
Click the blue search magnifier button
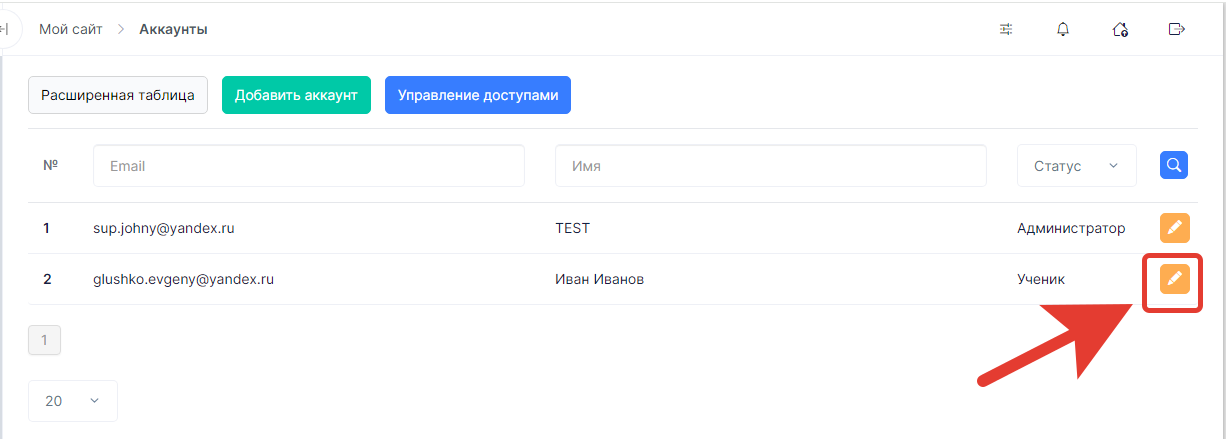pos(1174,165)
